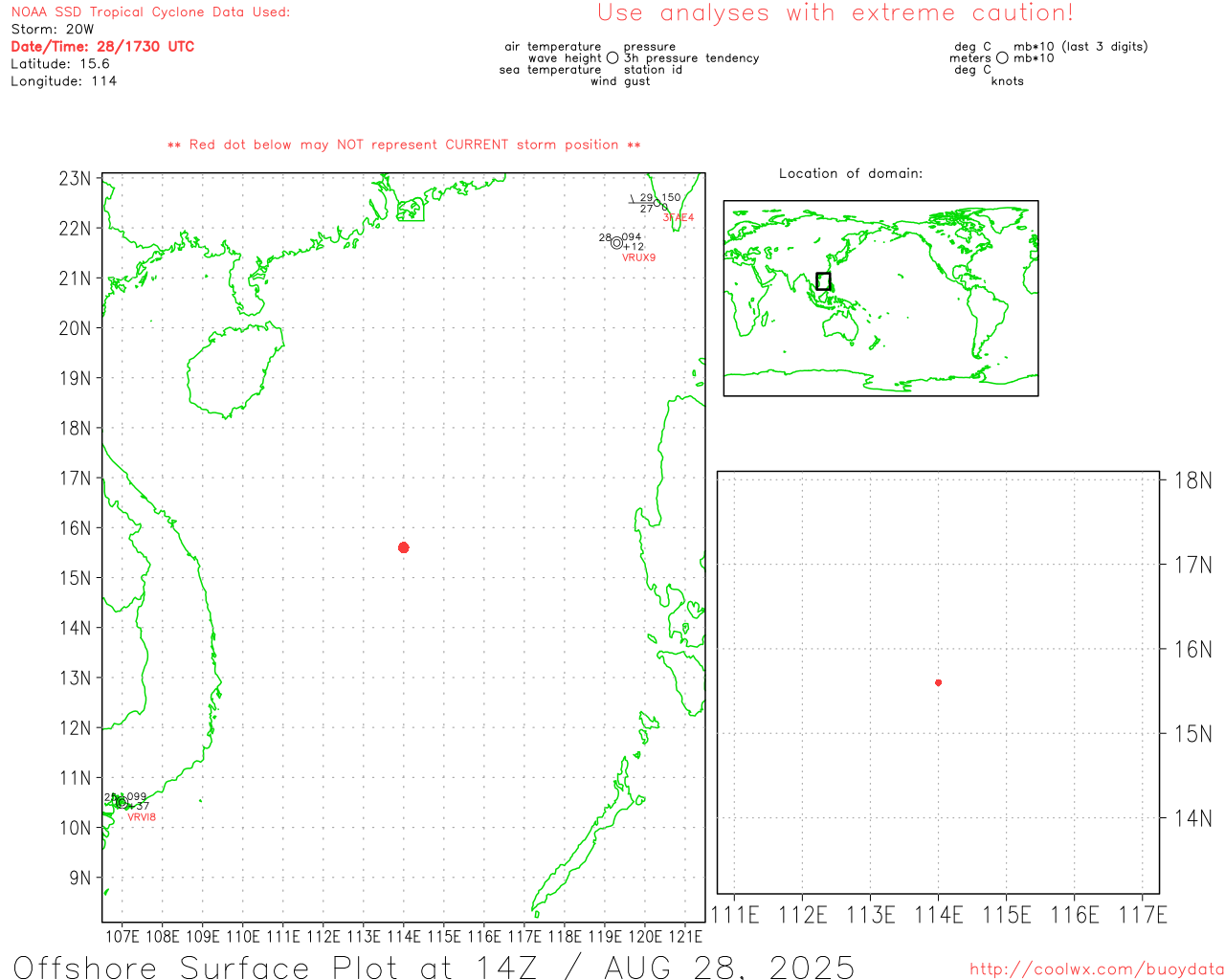Click the 9N latitude label on main map
Viewport: 1225px width, 980px height.
pos(80,878)
